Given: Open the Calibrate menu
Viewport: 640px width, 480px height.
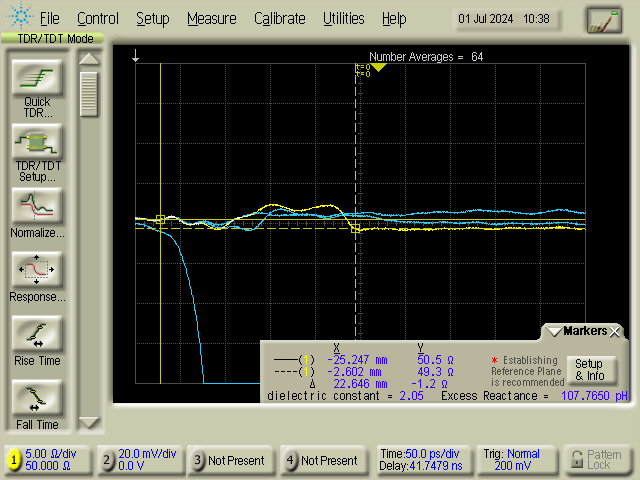Looking at the screenshot, I should click(x=279, y=18).
